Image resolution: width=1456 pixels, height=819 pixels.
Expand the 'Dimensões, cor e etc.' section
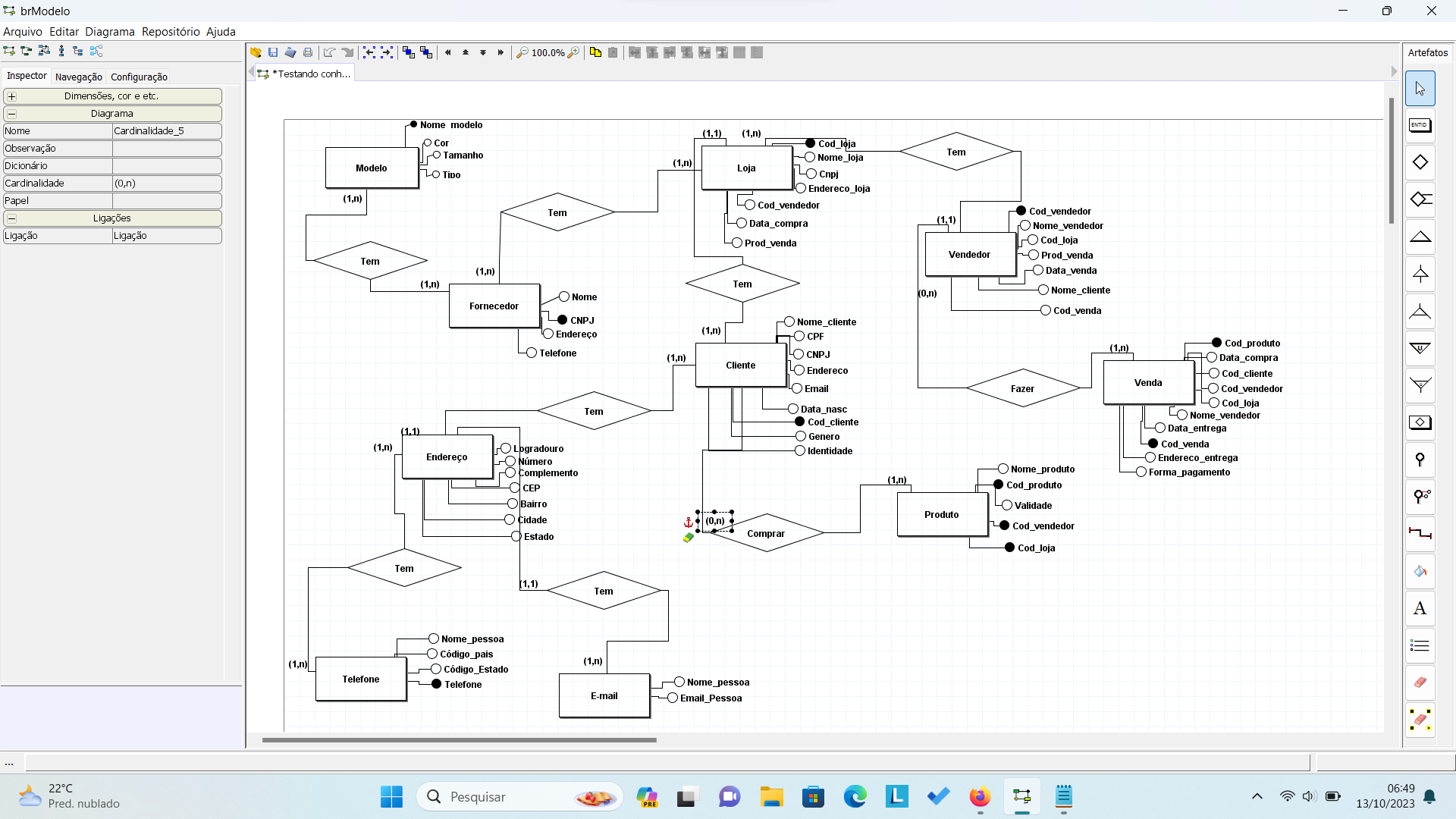pos(11,96)
